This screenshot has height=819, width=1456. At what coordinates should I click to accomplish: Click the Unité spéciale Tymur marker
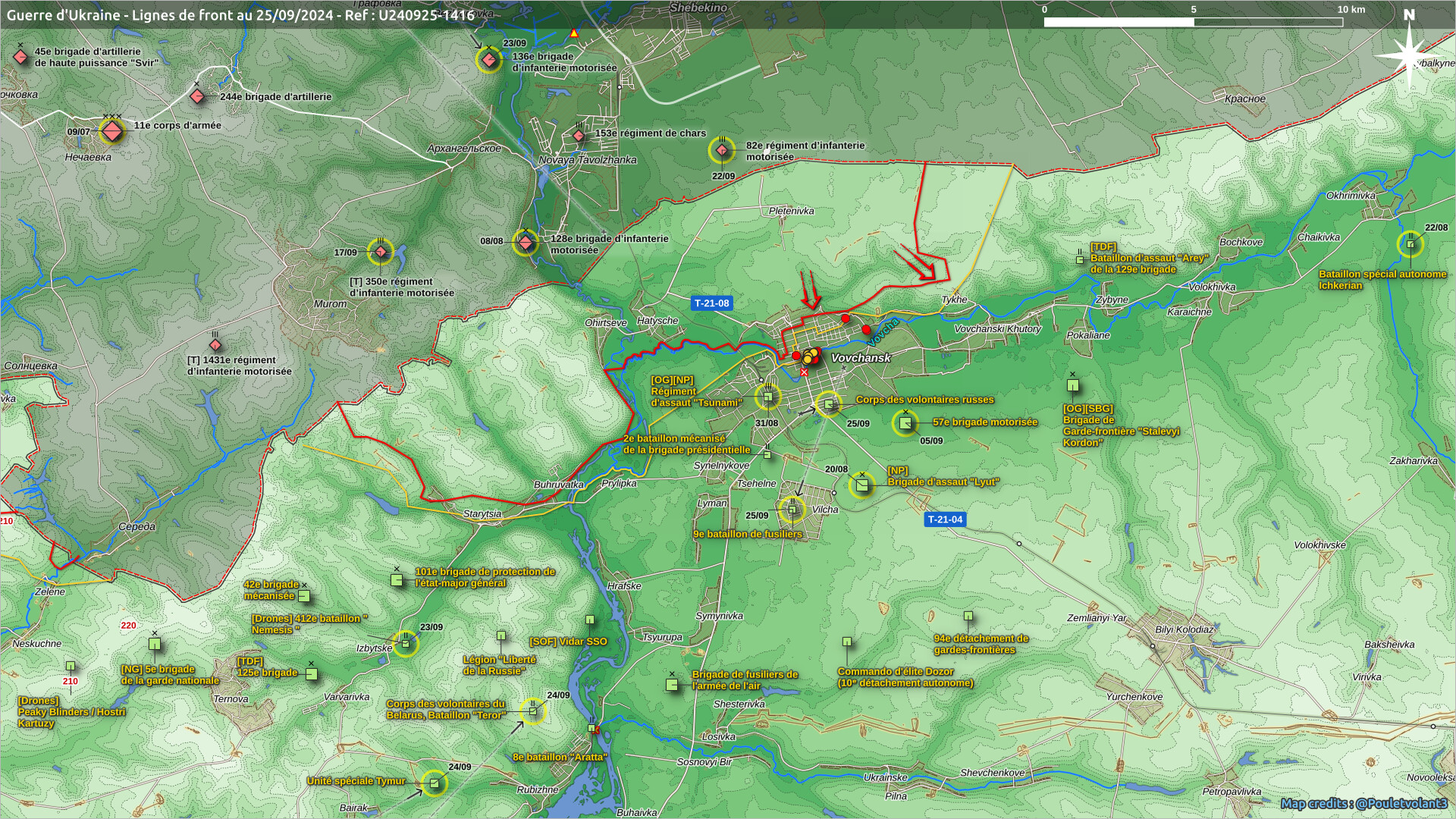click(434, 783)
